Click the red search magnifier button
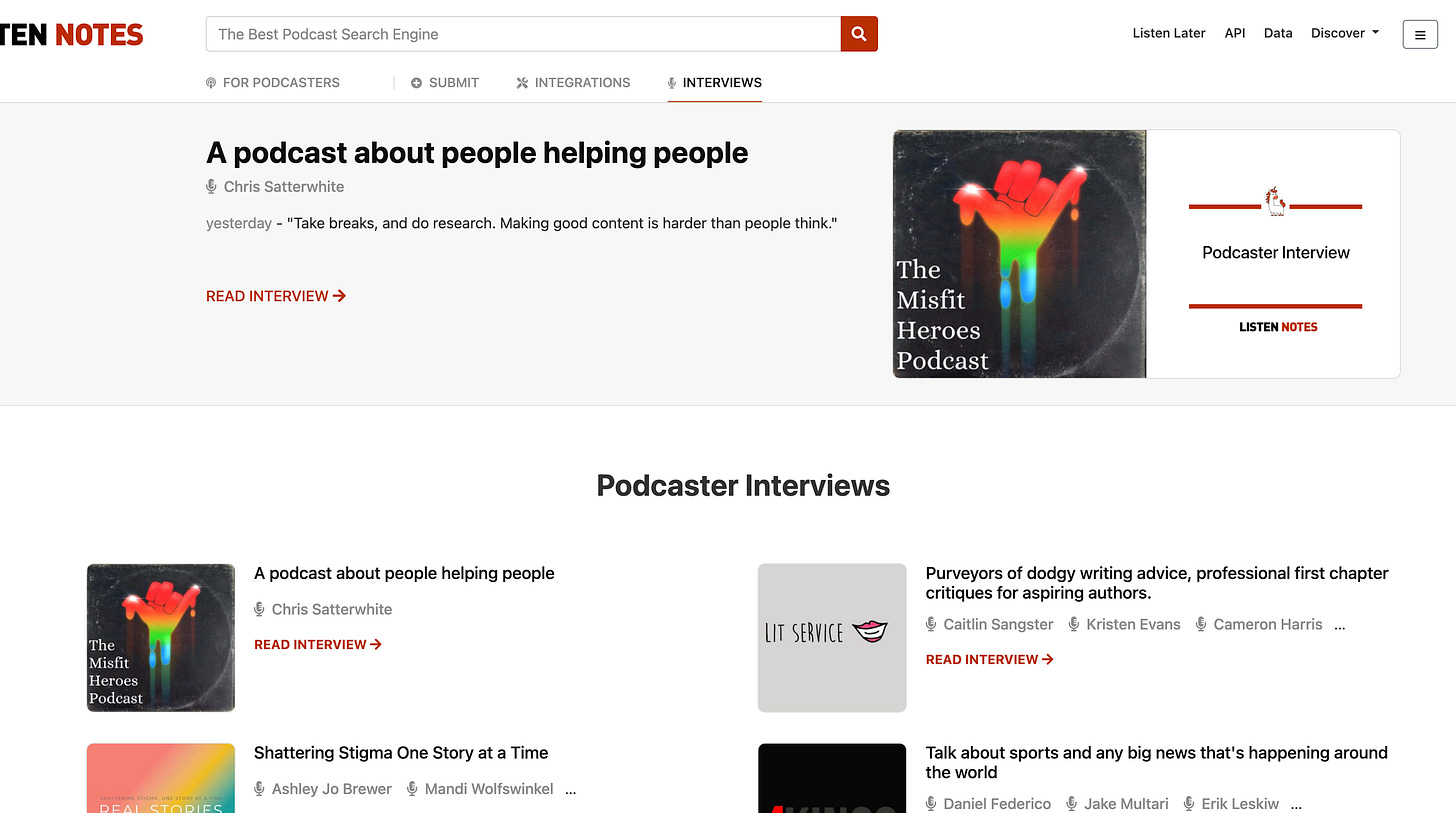This screenshot has height=813, width=1456. coord(859,34)
